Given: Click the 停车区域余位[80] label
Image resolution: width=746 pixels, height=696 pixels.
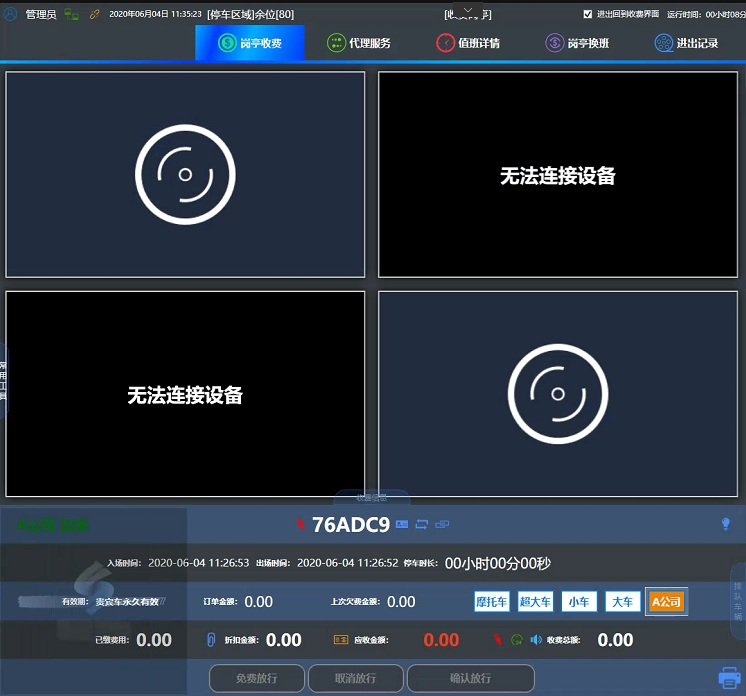Looking at the screenshot, I should point(251,14).
